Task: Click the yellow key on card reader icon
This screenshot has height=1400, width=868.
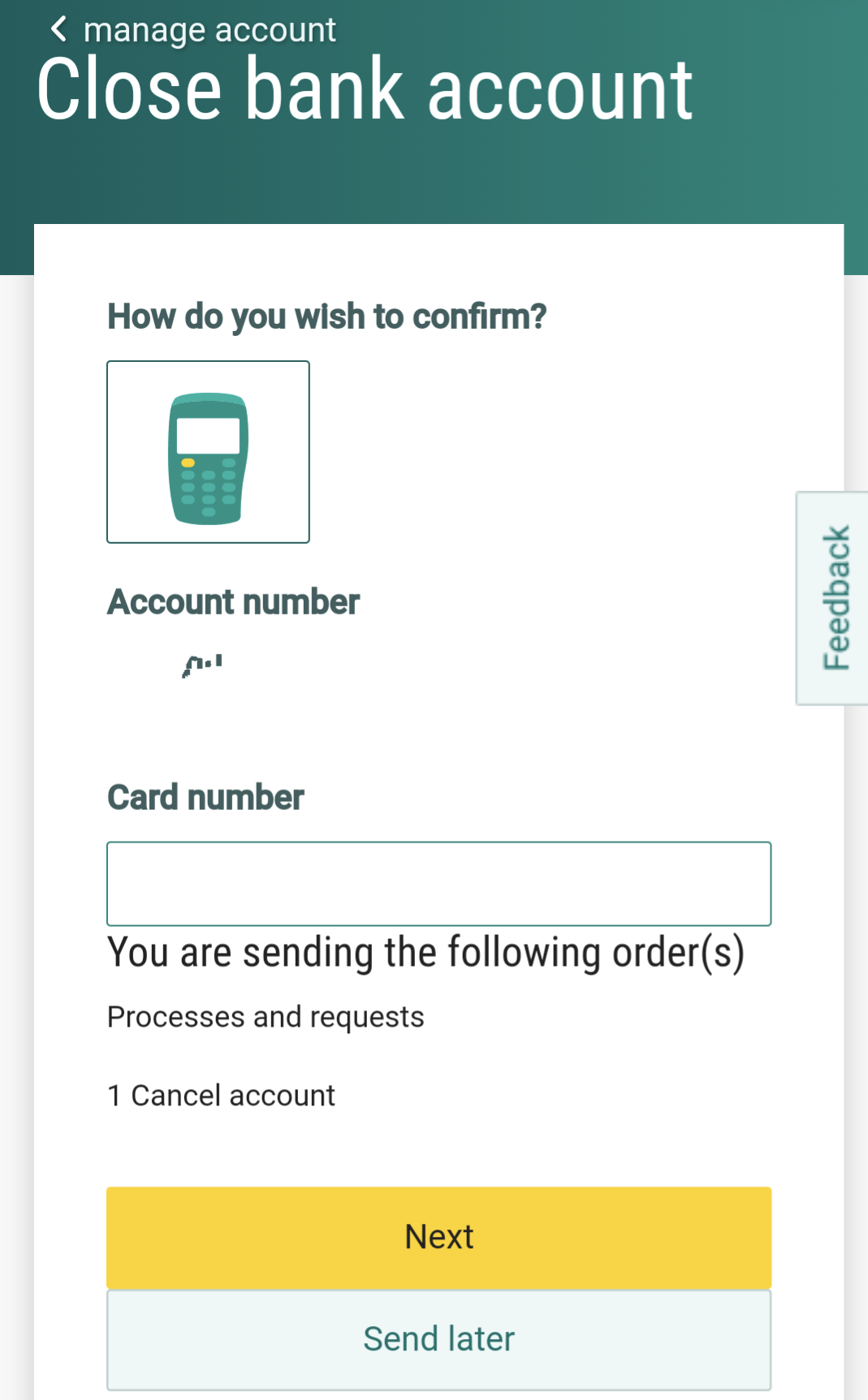Action: (x=188, y=463)
